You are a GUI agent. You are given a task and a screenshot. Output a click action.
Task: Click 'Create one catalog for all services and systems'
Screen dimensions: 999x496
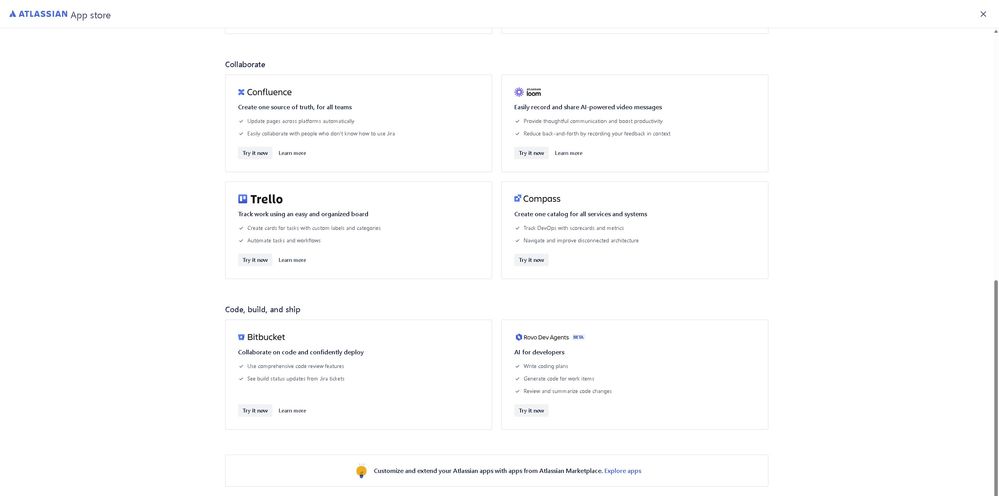[x=580, y=215]
